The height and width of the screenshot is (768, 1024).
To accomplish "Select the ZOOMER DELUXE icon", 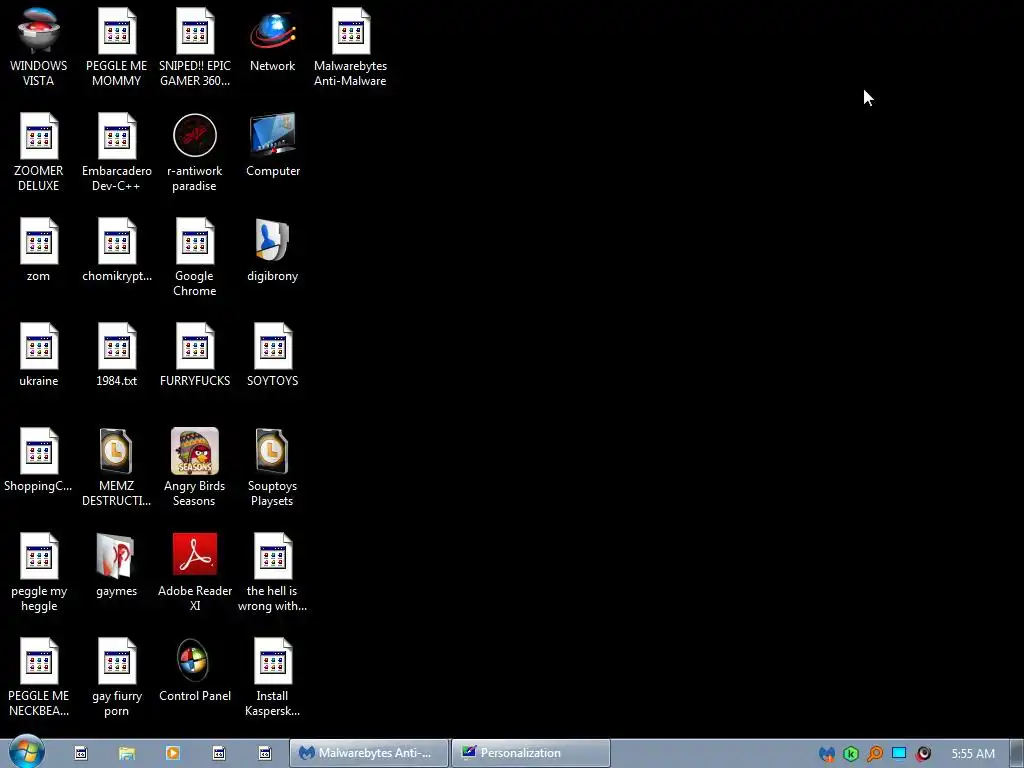I will point(39,152).
